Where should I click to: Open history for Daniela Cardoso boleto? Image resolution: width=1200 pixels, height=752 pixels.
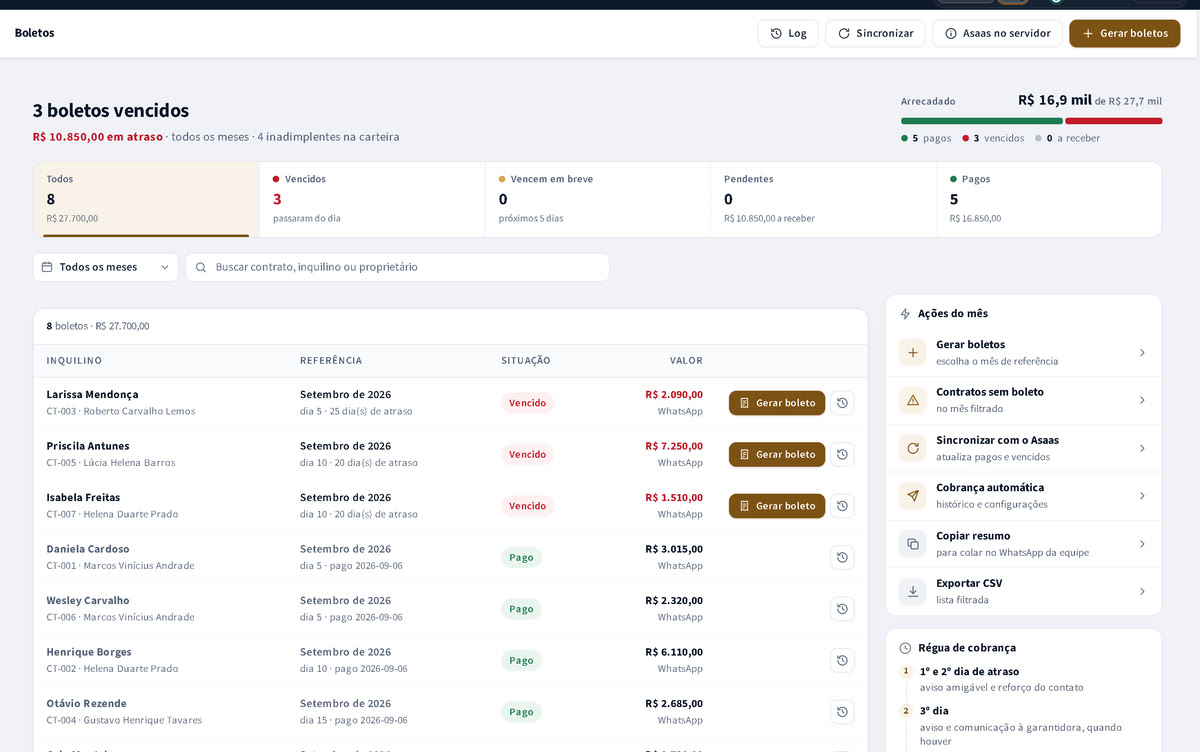point(842,557)
